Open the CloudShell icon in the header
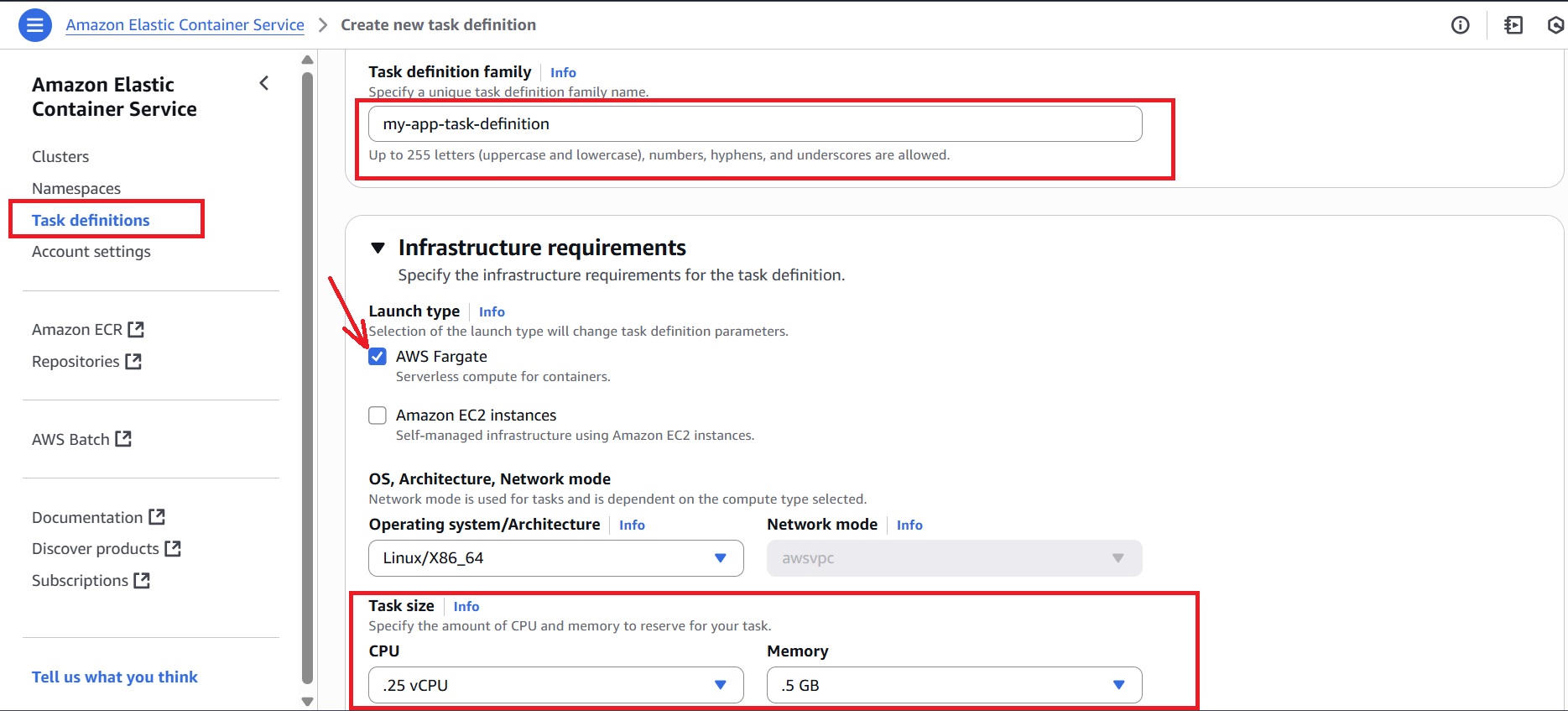The height and width of the screenshot is (711, 1568). [x=1513, y=25]
